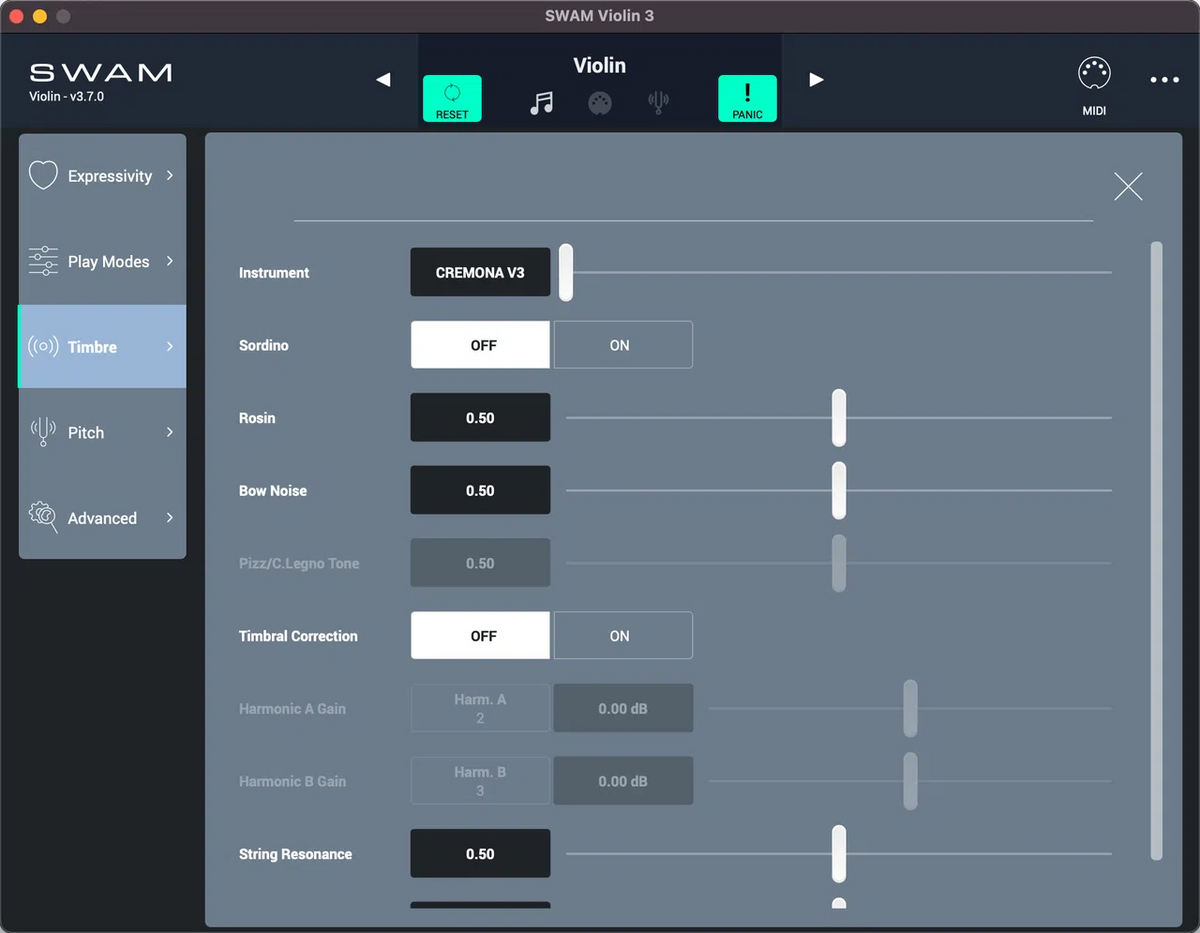The image size is (1200, 933).
Task: Navigate to the next preset with right arrow
Action: 816,79
